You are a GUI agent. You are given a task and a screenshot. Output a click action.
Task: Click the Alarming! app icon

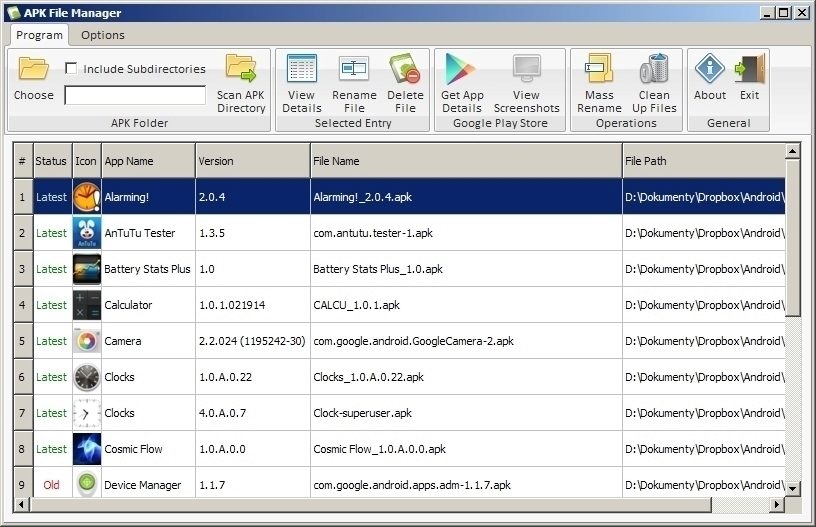(87, 197)
